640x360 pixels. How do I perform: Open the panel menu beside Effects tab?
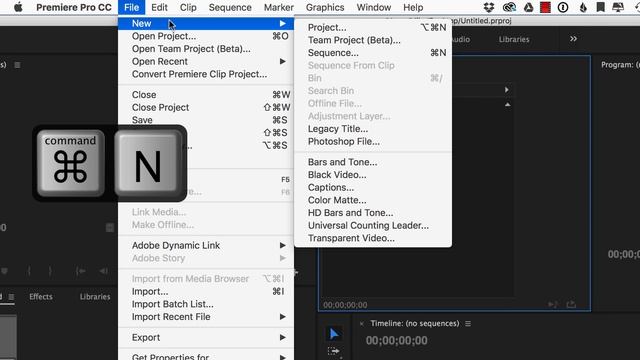point(11,297)
